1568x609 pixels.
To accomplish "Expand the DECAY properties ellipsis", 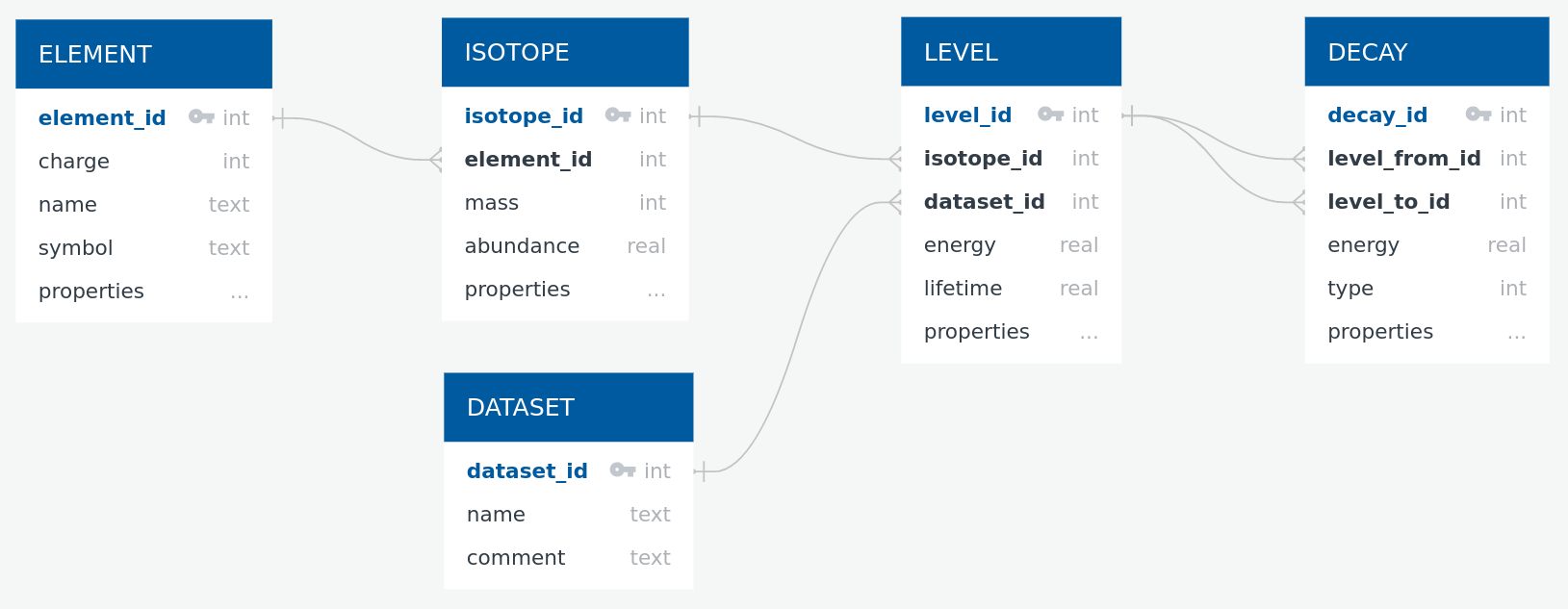I will [1516, 333].
